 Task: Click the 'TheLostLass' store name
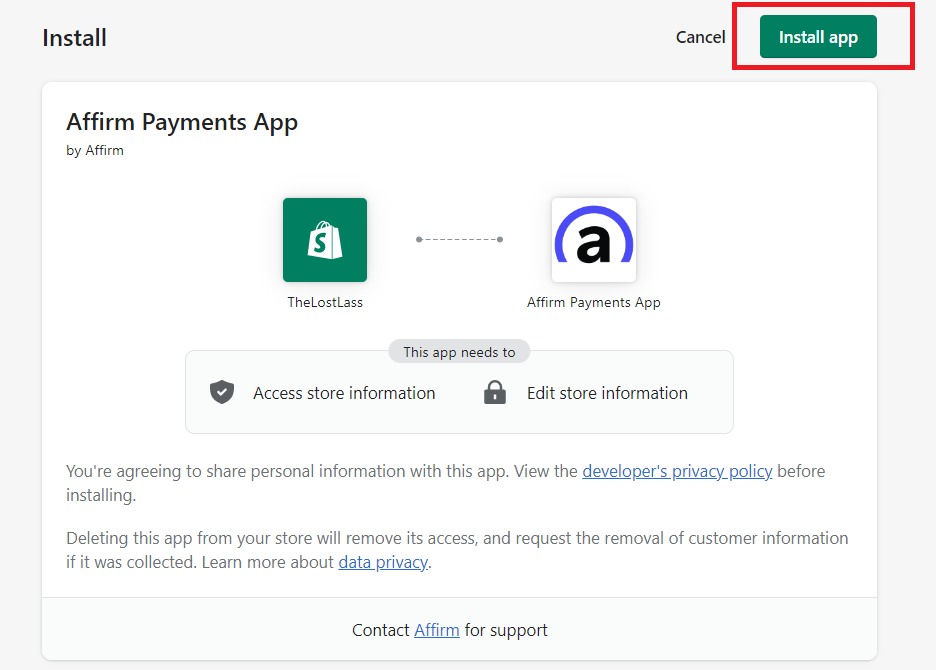(325, 302)
